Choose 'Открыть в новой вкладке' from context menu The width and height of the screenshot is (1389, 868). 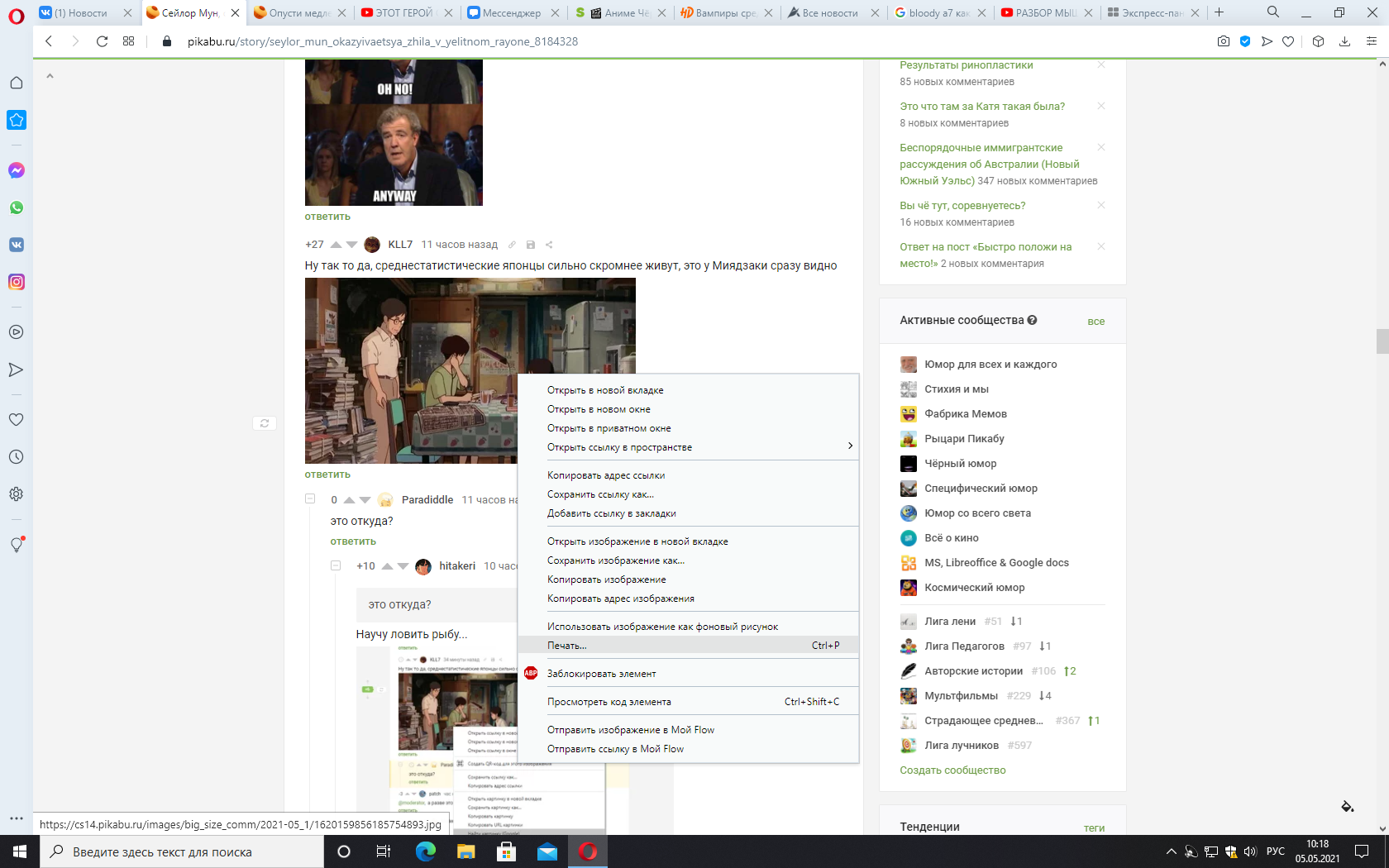pos(688,390)
